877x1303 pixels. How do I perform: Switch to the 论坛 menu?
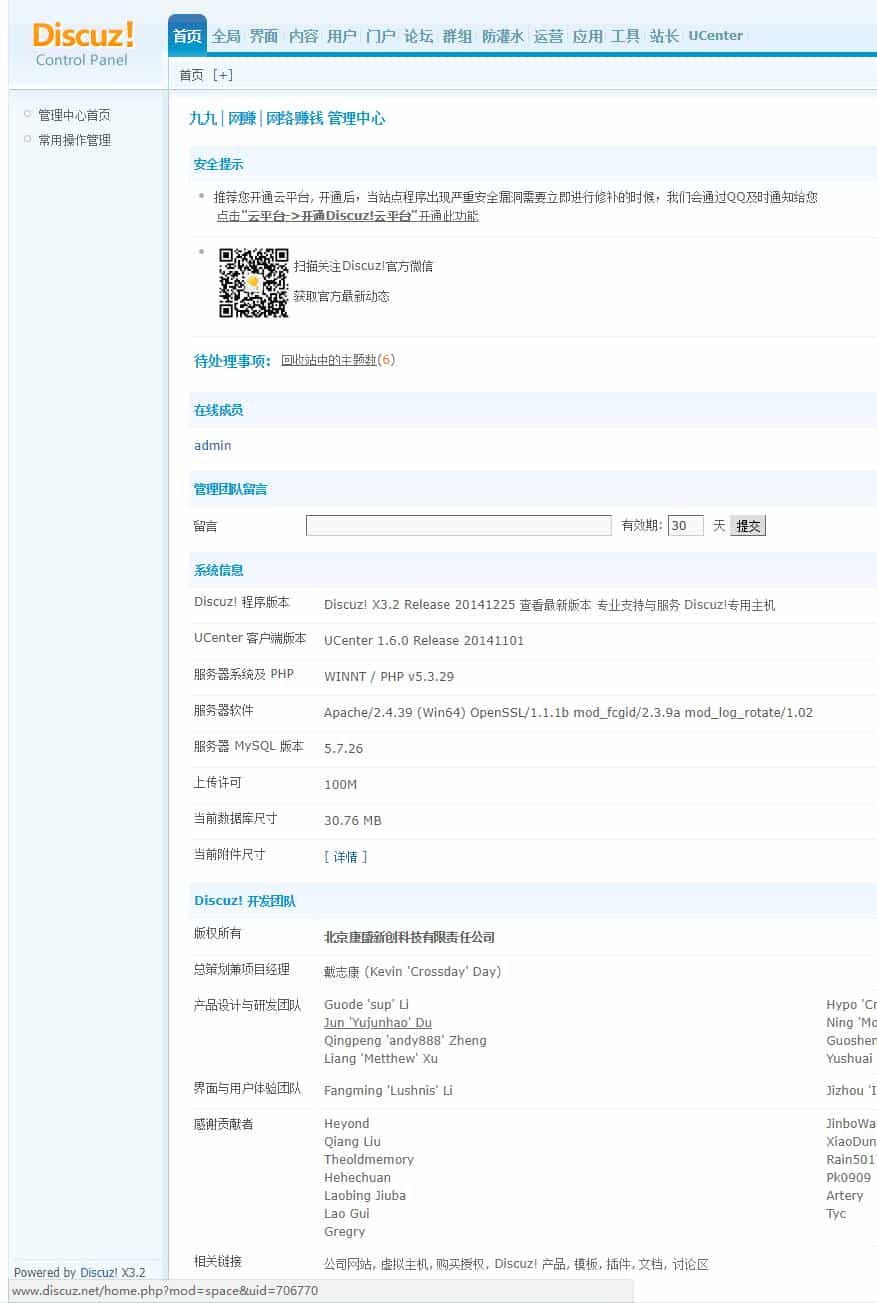tap(419, 36)
